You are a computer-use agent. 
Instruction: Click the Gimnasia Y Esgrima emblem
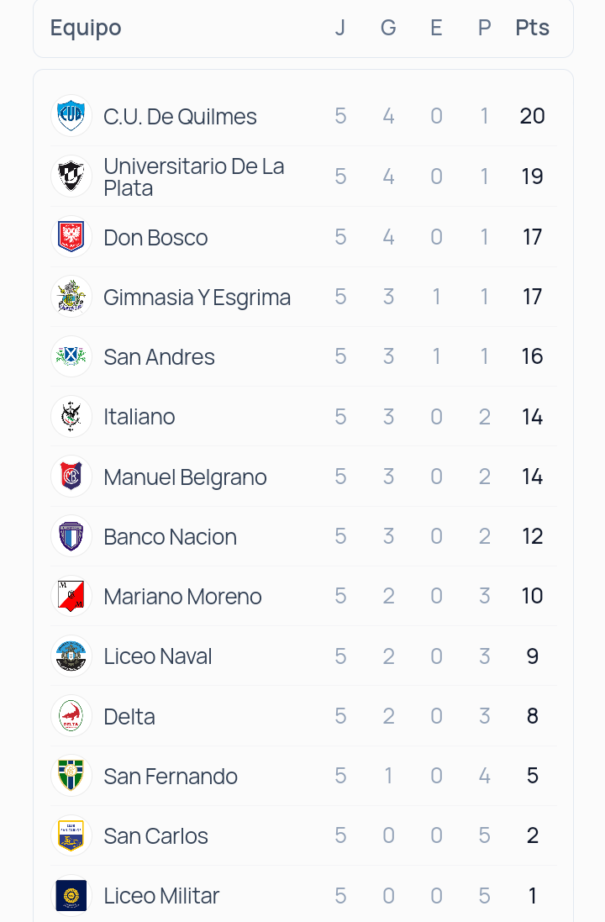pyautogui.click(x=71, y=296)
